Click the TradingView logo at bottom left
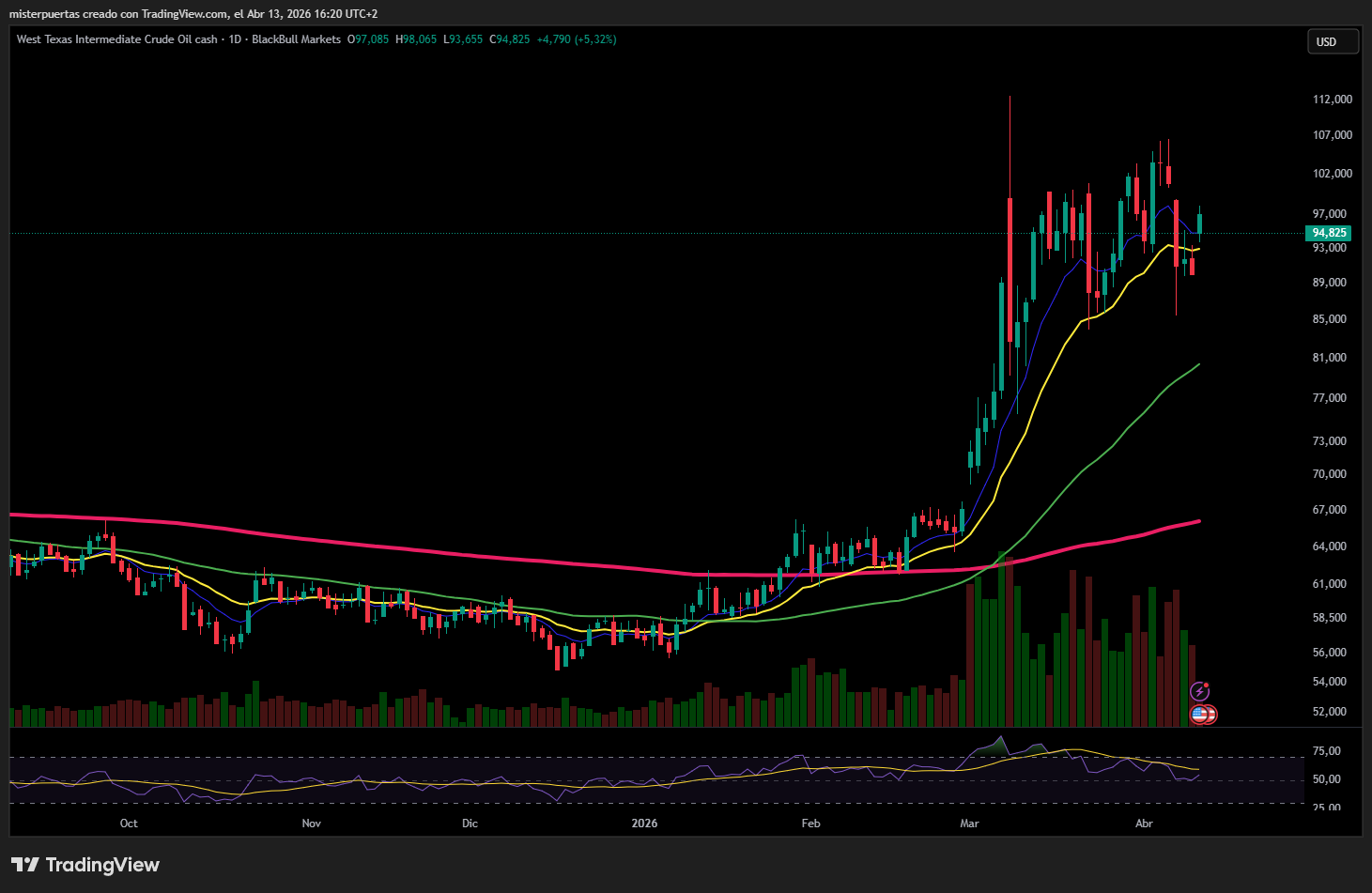 click(85, 865)
